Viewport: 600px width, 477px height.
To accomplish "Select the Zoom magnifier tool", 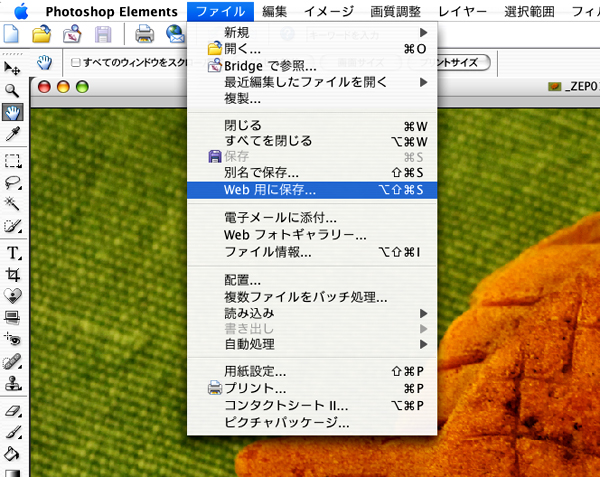I will tap(12, 91).
